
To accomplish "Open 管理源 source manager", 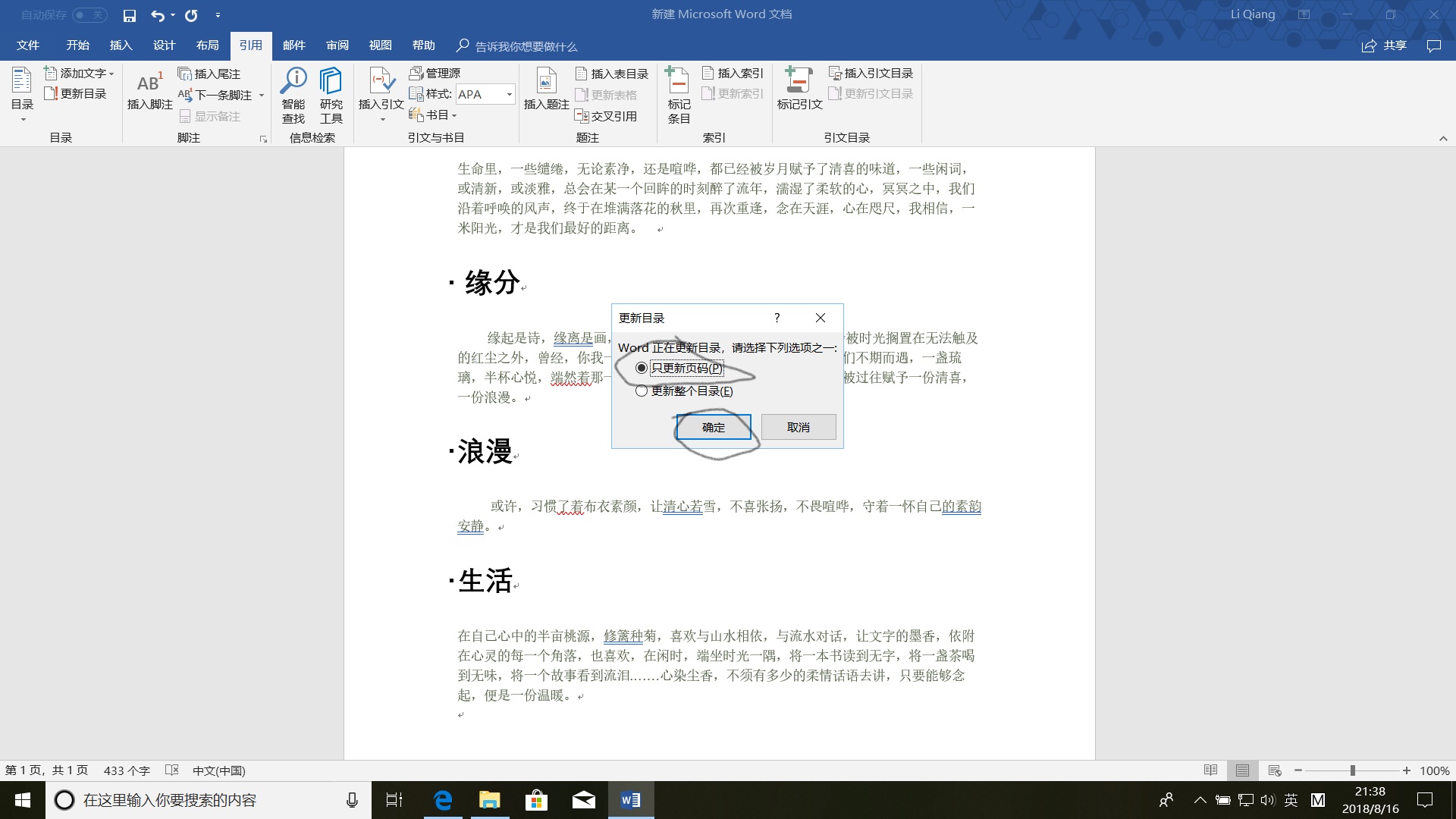I will pyautogui.click(x=438, y=73).
